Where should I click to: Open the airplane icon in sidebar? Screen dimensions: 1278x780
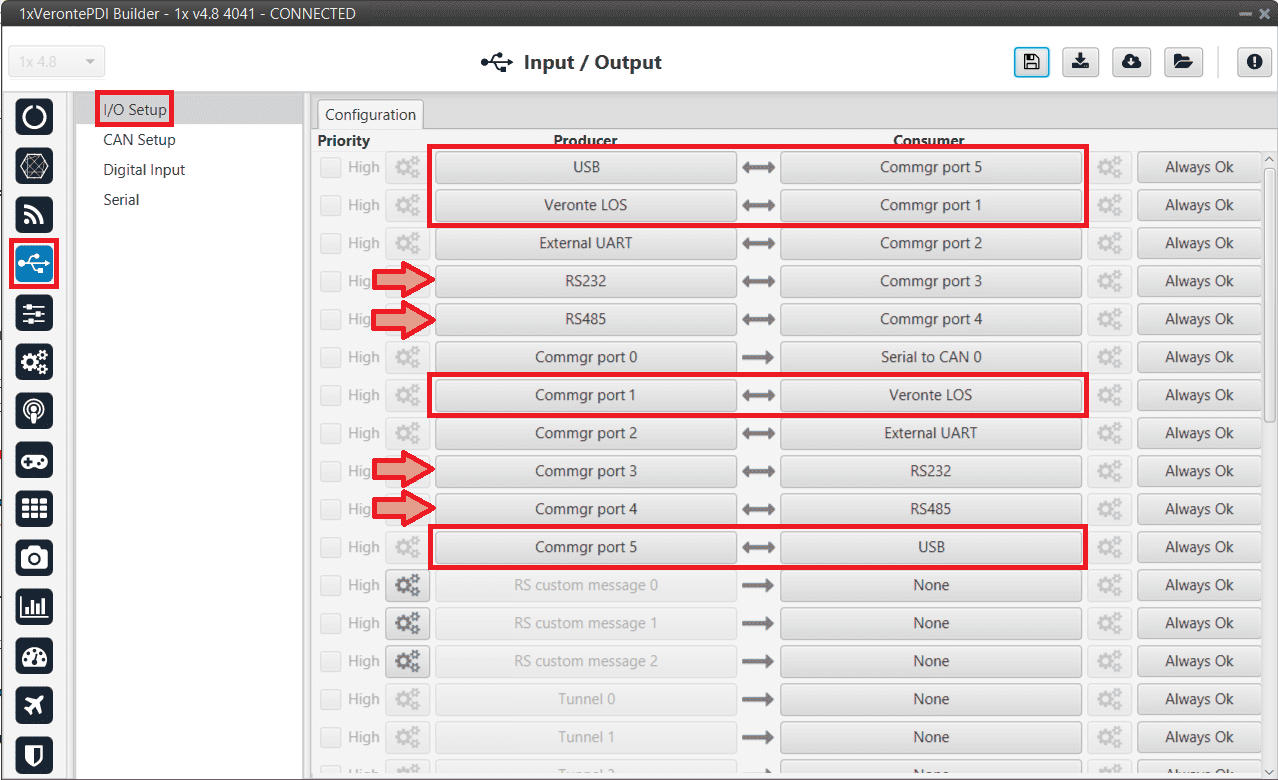pos(34,705)
